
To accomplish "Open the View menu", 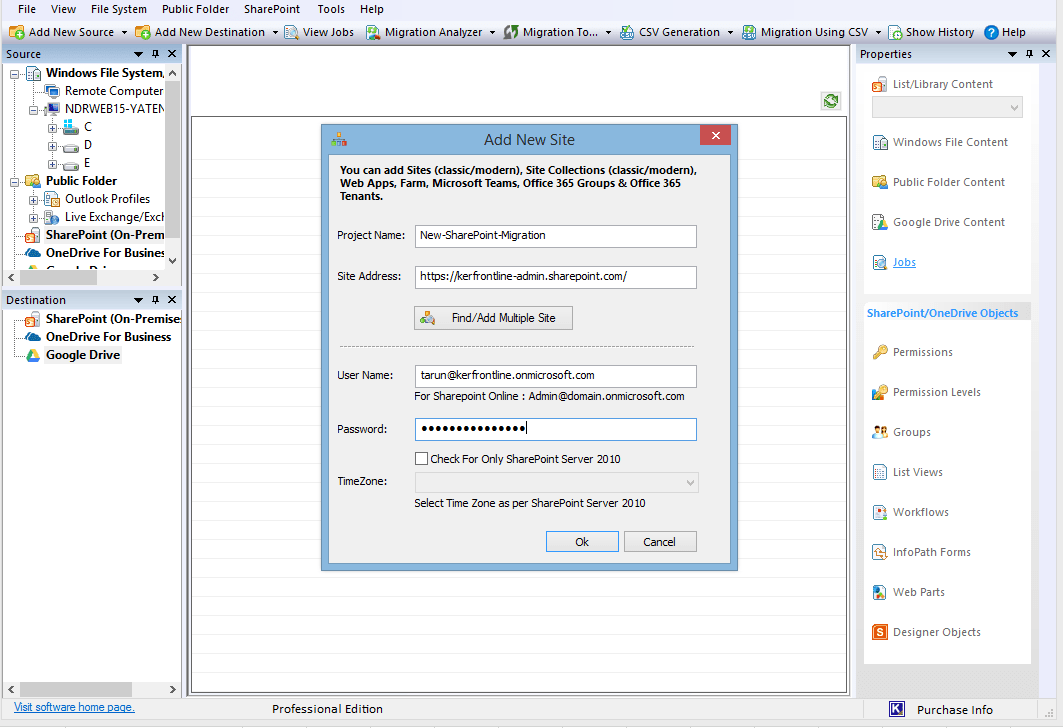I will click(64, 9).
